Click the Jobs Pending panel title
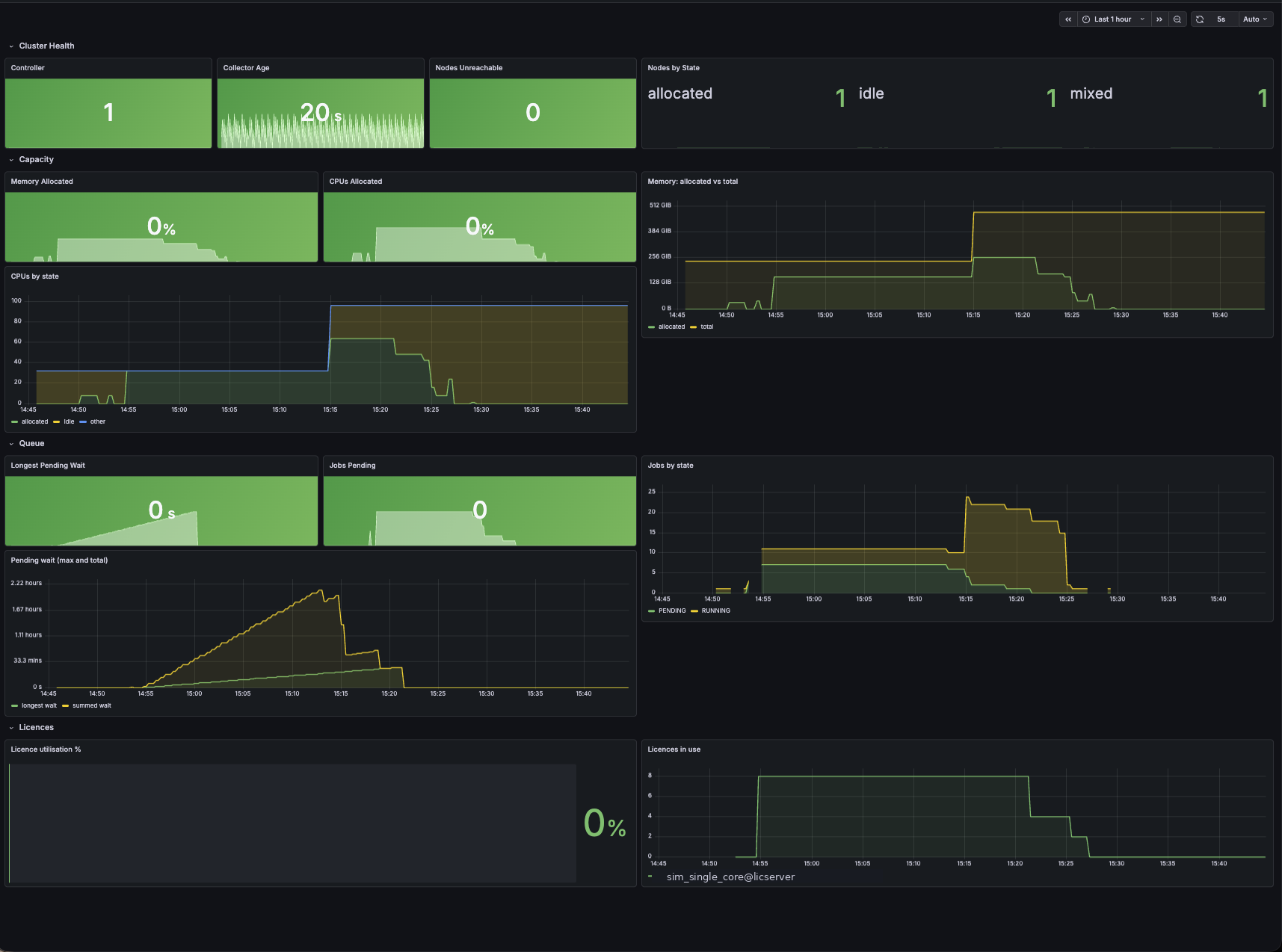Image resolution: width=1282 pixels, height=952 pixels. 353,466
